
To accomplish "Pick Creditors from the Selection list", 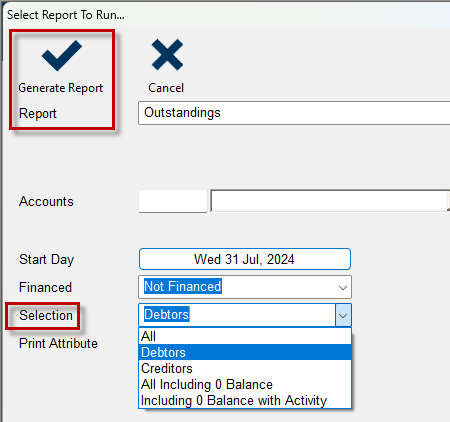I will tap(245, 368).
